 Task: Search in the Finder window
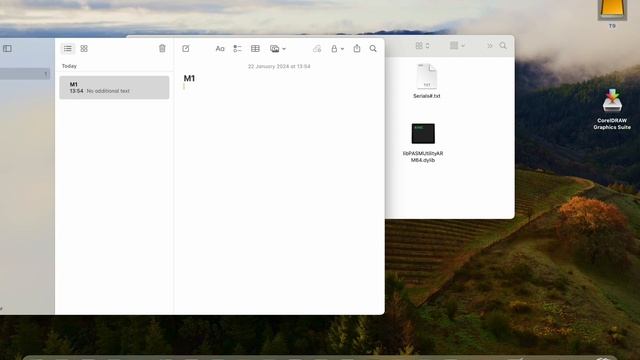503,46
